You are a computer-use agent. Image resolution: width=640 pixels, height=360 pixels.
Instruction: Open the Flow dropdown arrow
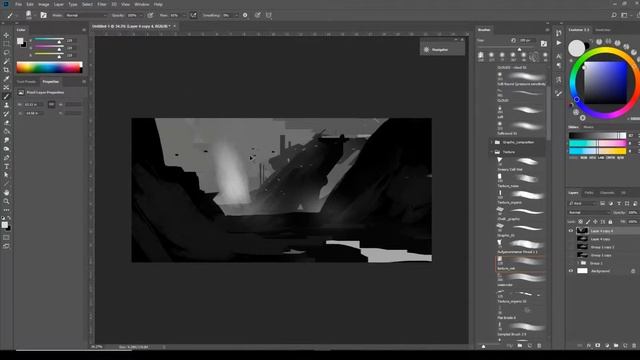point(183,15)
